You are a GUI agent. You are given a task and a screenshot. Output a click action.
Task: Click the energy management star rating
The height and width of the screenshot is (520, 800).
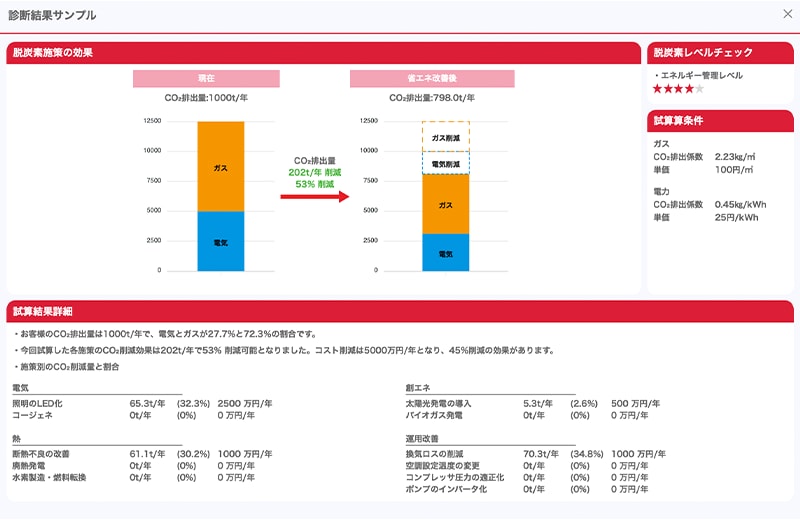(679, 89)
